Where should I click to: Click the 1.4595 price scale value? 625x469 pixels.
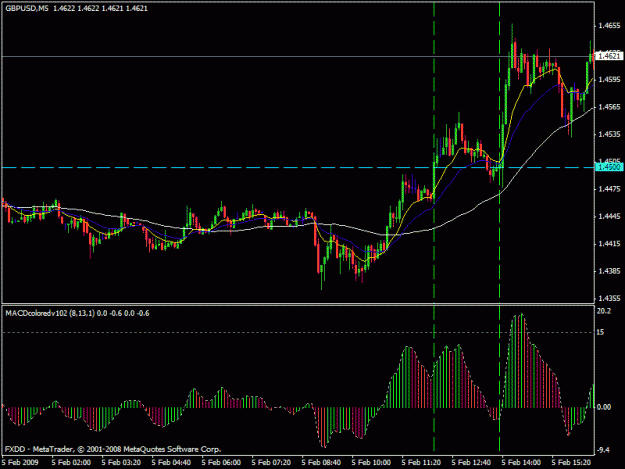tap(609, 80)
